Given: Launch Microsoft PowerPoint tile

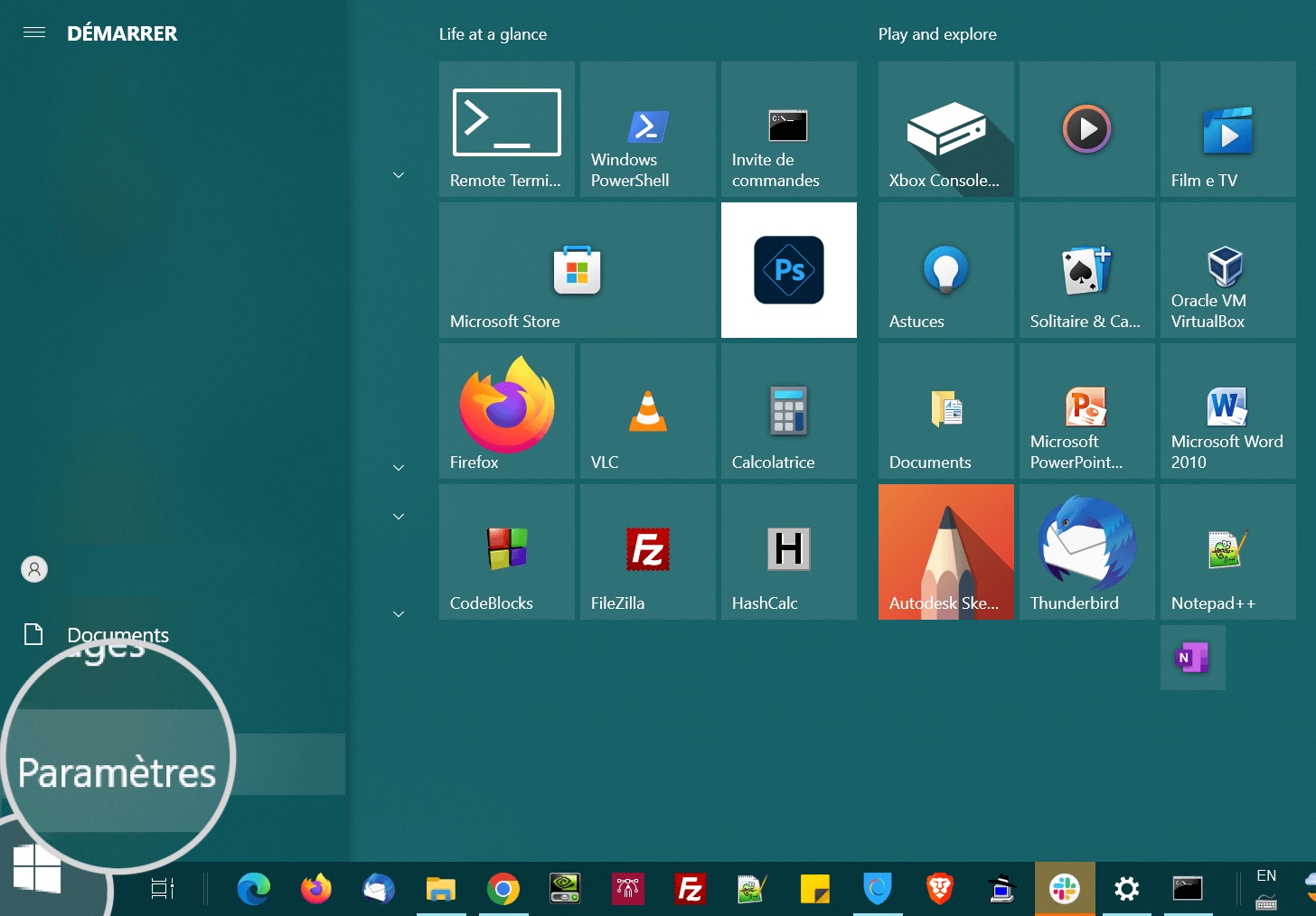Looking at the screenshot, I should (x=1087, y=411).
